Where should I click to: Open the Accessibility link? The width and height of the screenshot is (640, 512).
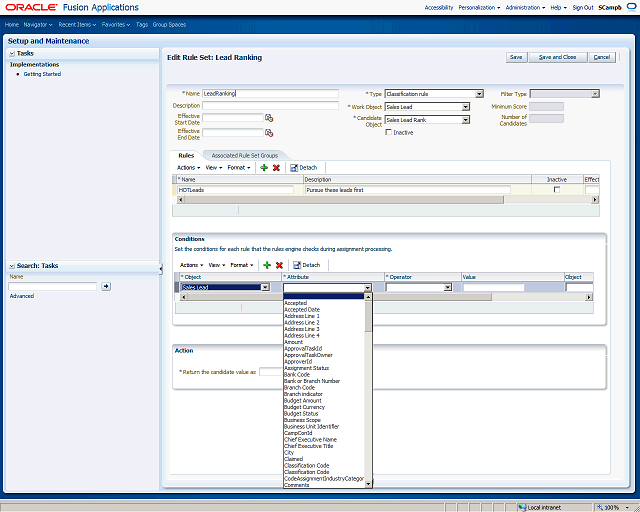click(439, 7)
